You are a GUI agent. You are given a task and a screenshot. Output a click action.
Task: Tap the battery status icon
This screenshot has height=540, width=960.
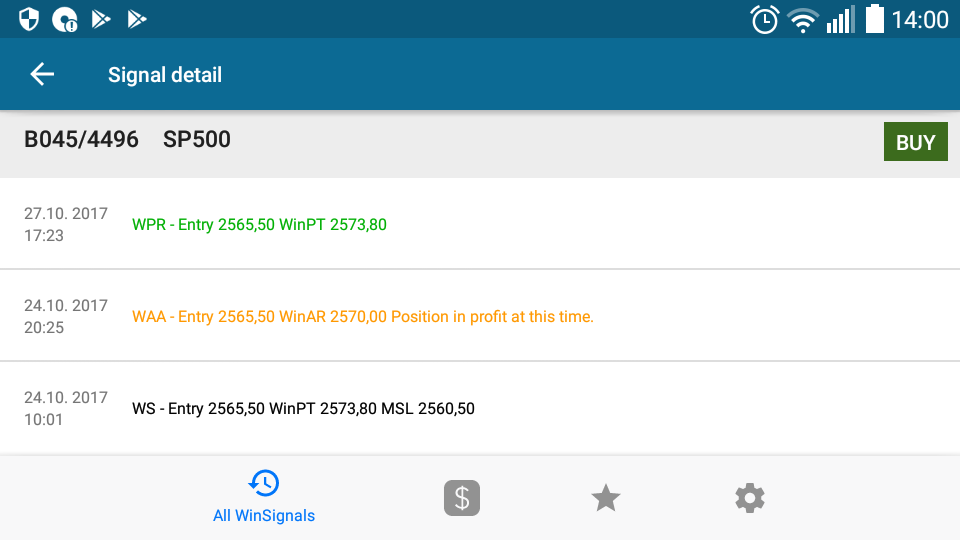click(x=875, y=19)
